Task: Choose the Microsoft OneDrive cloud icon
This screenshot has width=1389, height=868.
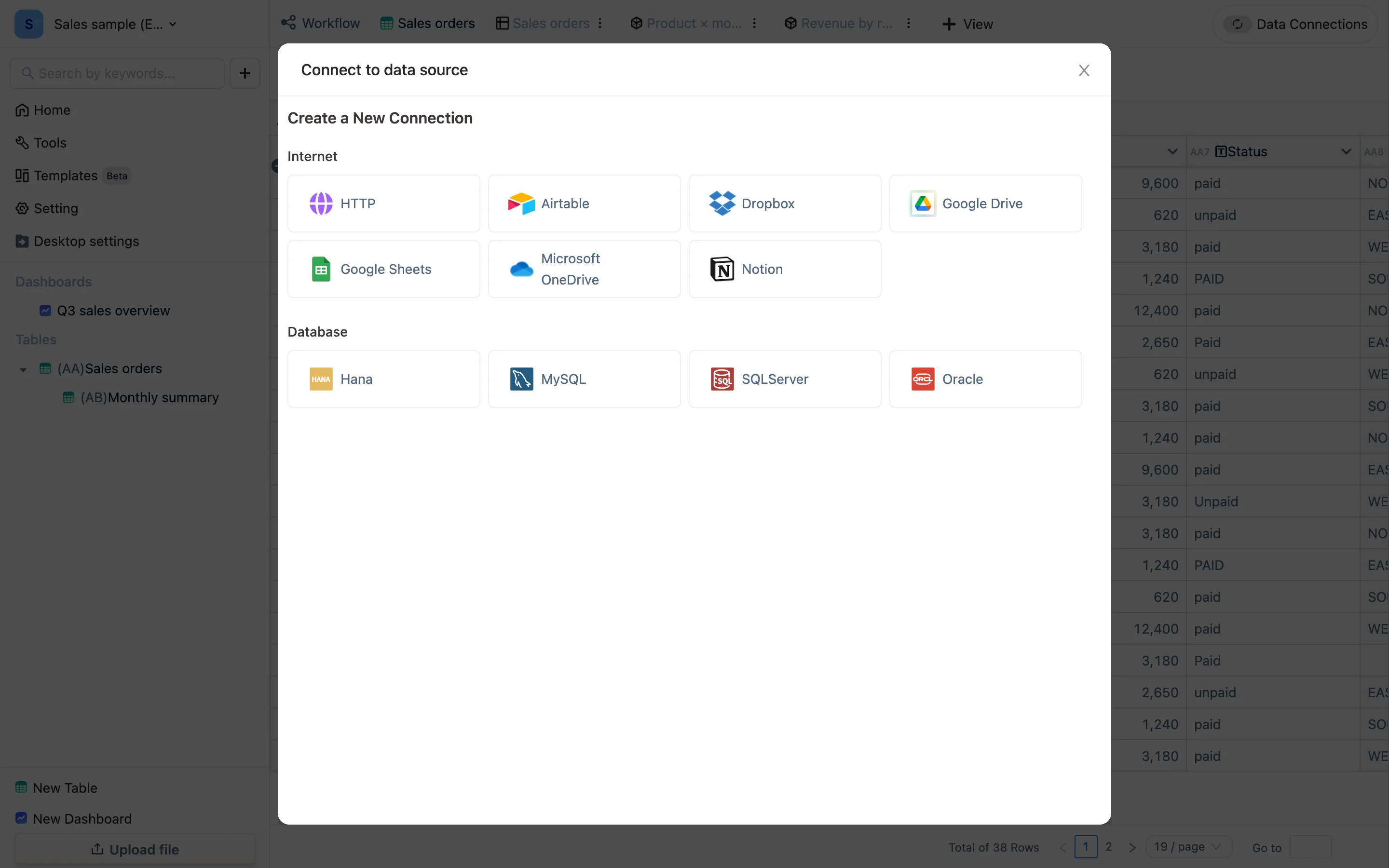Action: coord(521,269)
